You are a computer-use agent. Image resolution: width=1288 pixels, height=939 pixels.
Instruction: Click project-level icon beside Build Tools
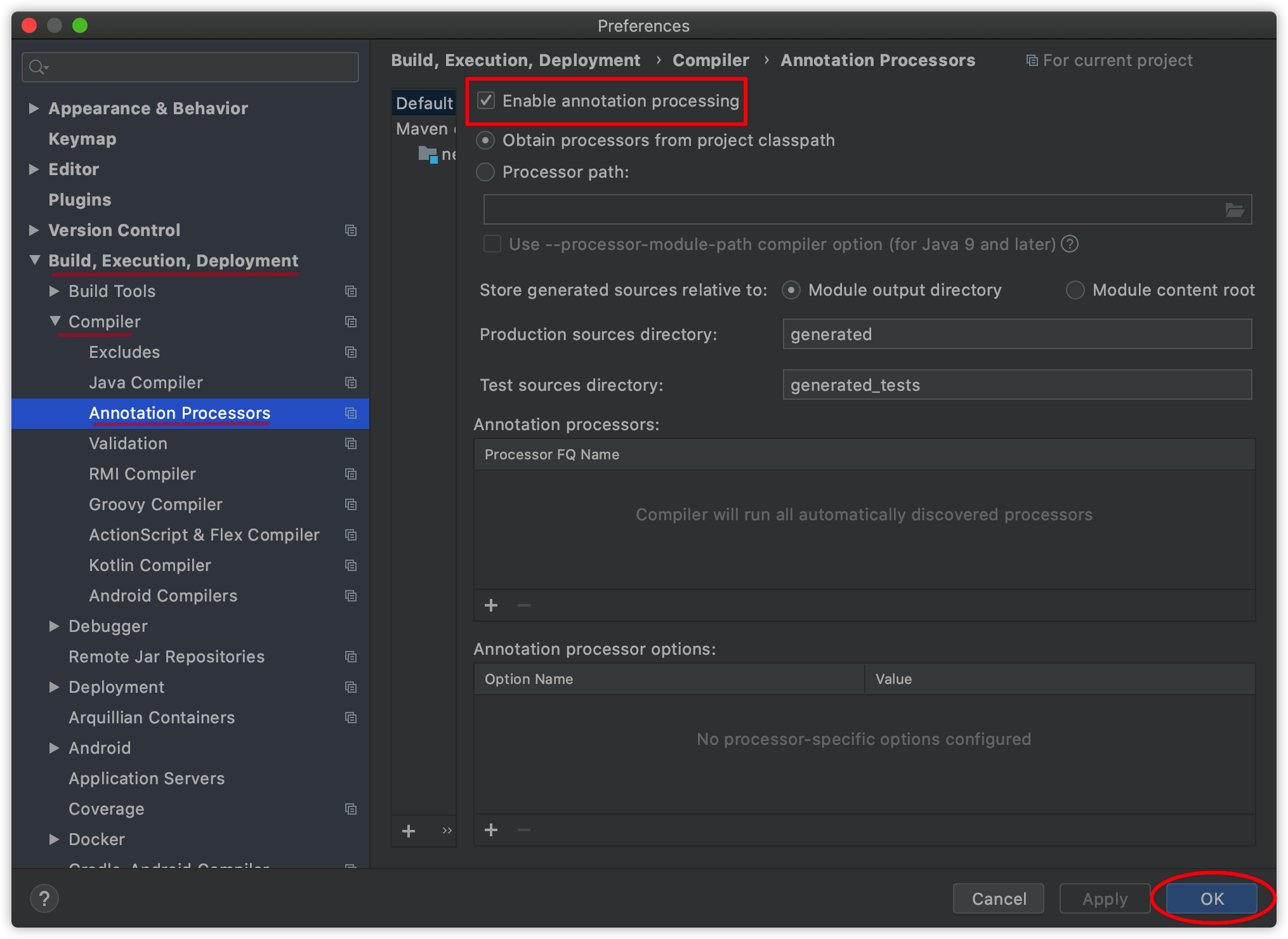pyautogui.click(x=351, y=291)
